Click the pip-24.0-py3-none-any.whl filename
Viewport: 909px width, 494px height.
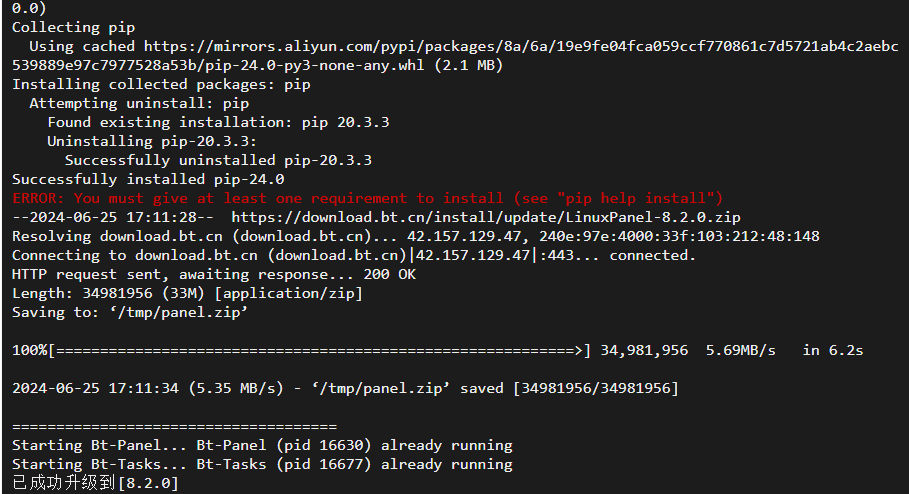(315, 66)
